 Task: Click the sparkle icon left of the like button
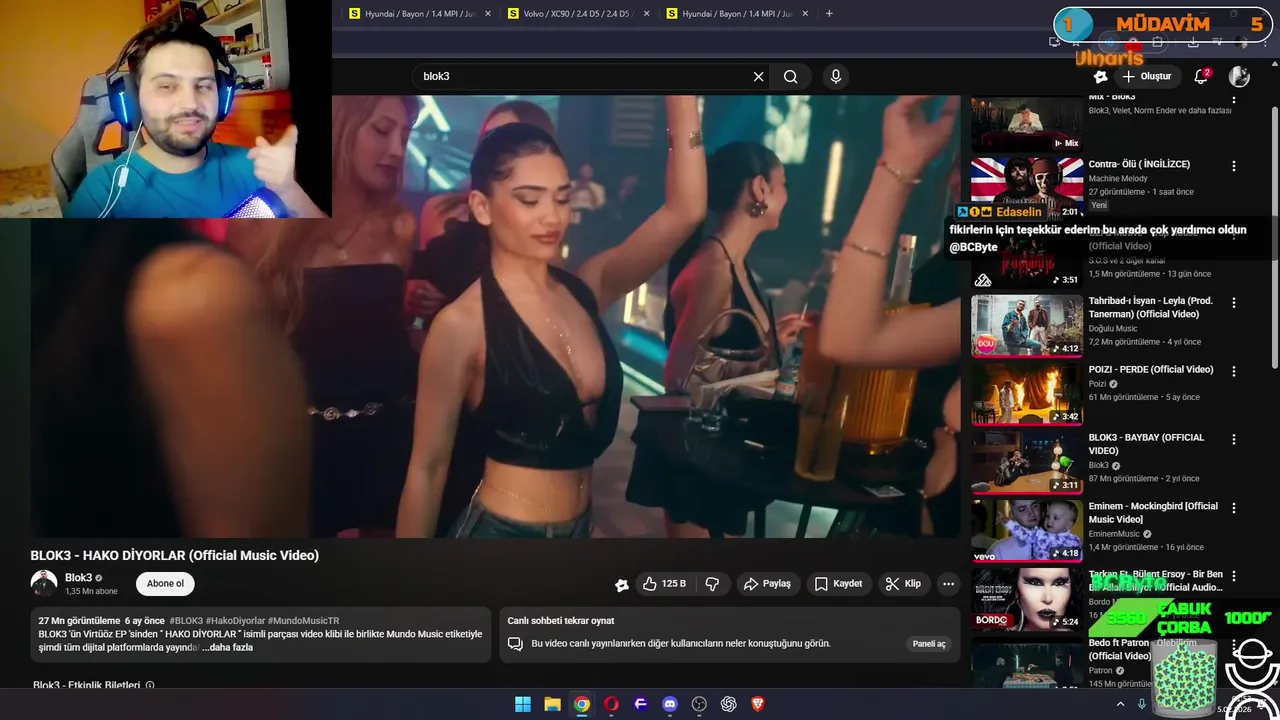pyautogui.click(x=622, y=585)
